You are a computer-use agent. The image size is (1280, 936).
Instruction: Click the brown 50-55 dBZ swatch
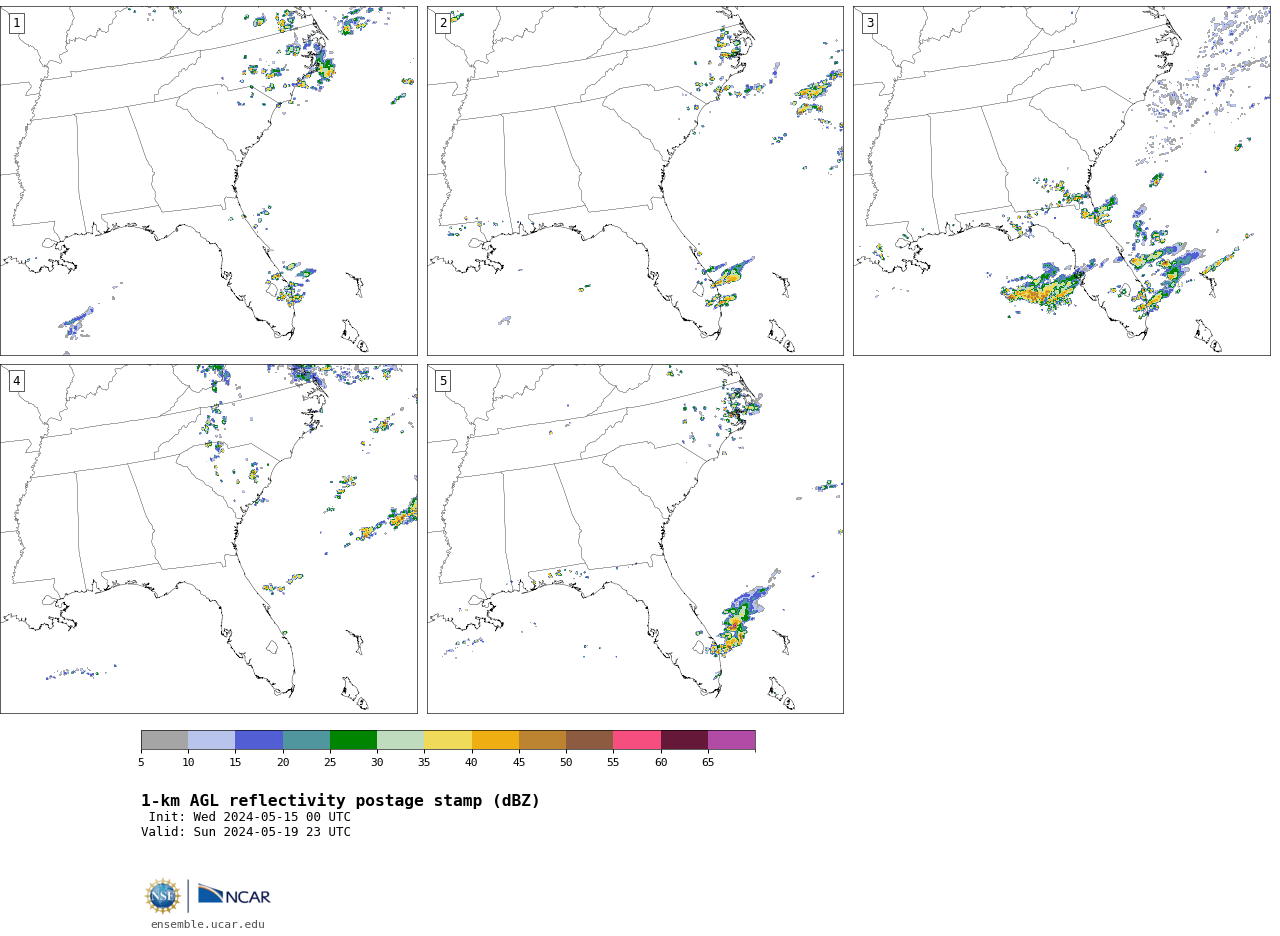tap(589, 740)
